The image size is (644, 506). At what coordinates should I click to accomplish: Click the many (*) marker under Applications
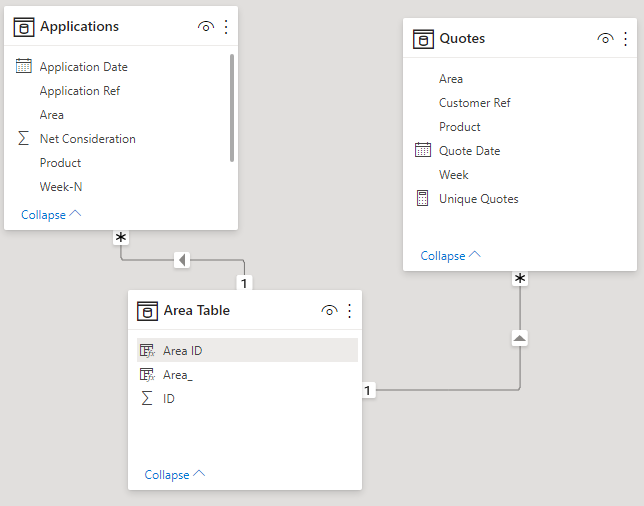[121, 237]
